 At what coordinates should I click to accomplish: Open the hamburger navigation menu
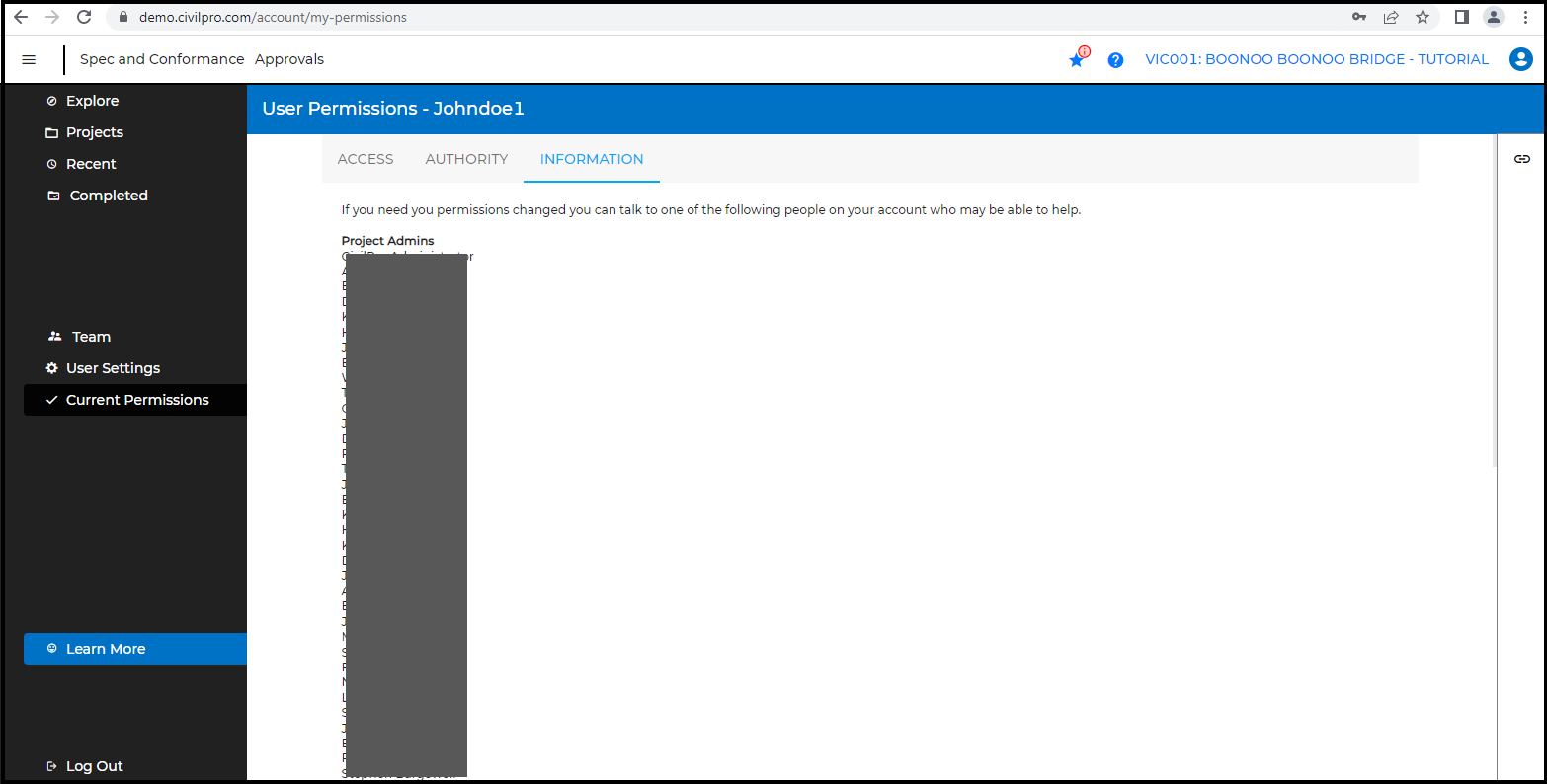[29, 59]
